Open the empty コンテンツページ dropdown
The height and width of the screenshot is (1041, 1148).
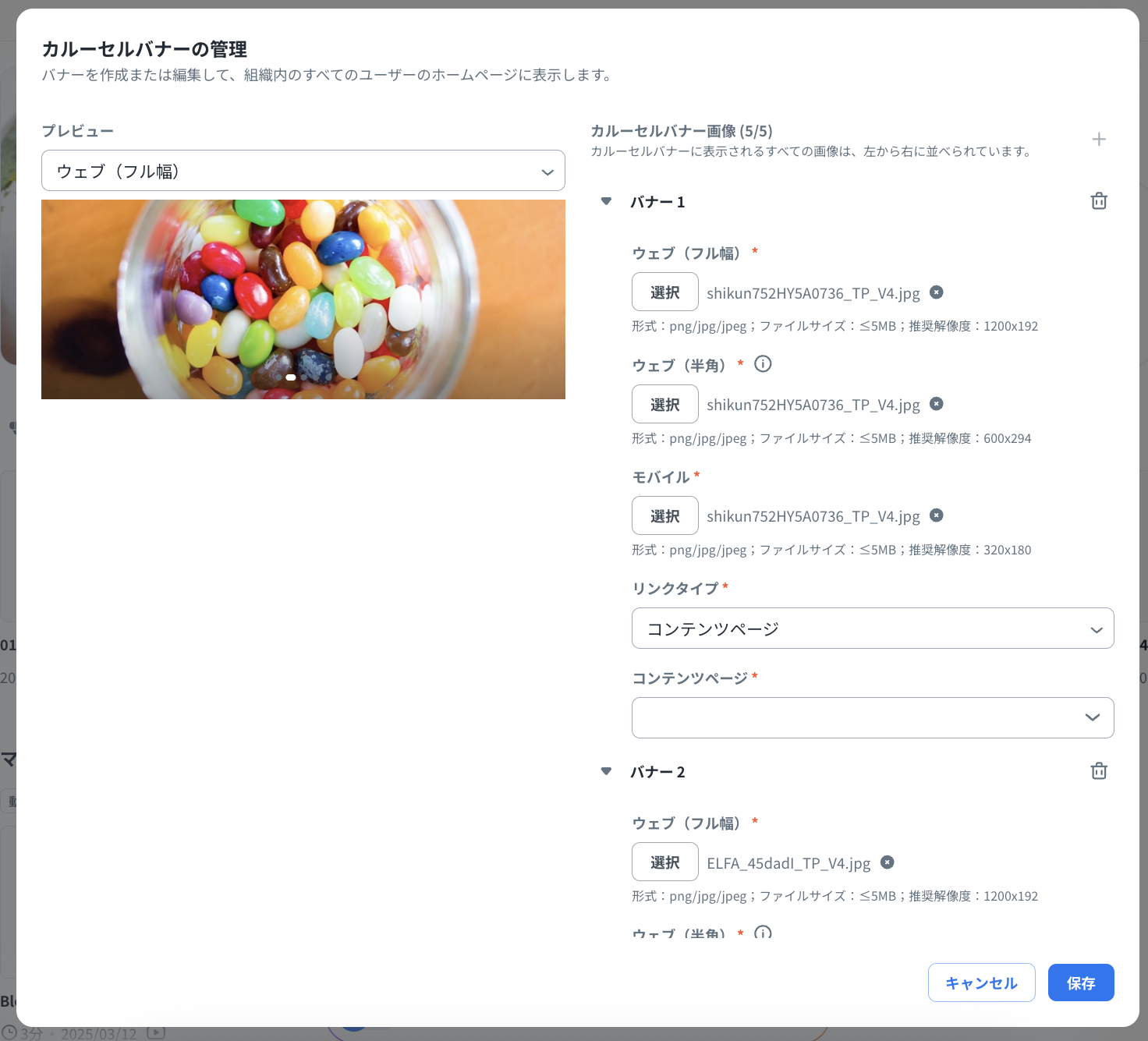872,717
